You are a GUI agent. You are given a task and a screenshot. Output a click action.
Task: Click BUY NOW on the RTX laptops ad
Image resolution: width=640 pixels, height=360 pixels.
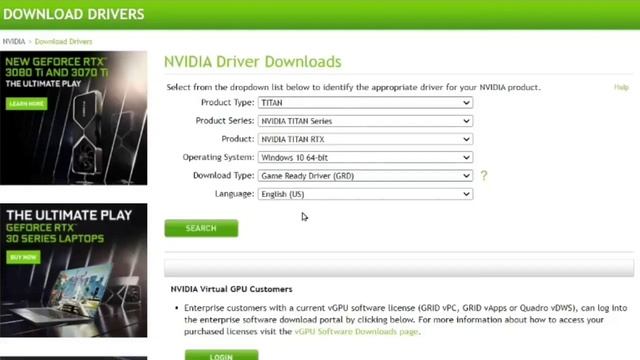click(23, 258)
